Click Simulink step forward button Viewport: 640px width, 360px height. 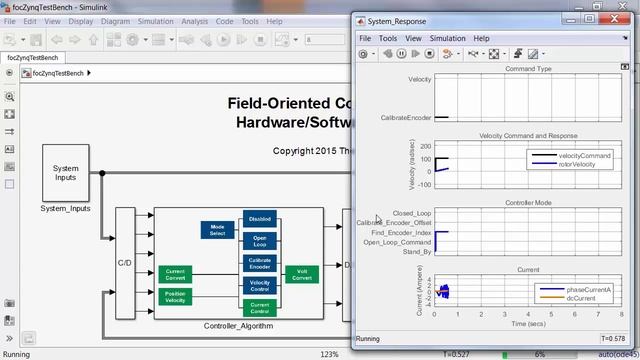tap(242, 40)
